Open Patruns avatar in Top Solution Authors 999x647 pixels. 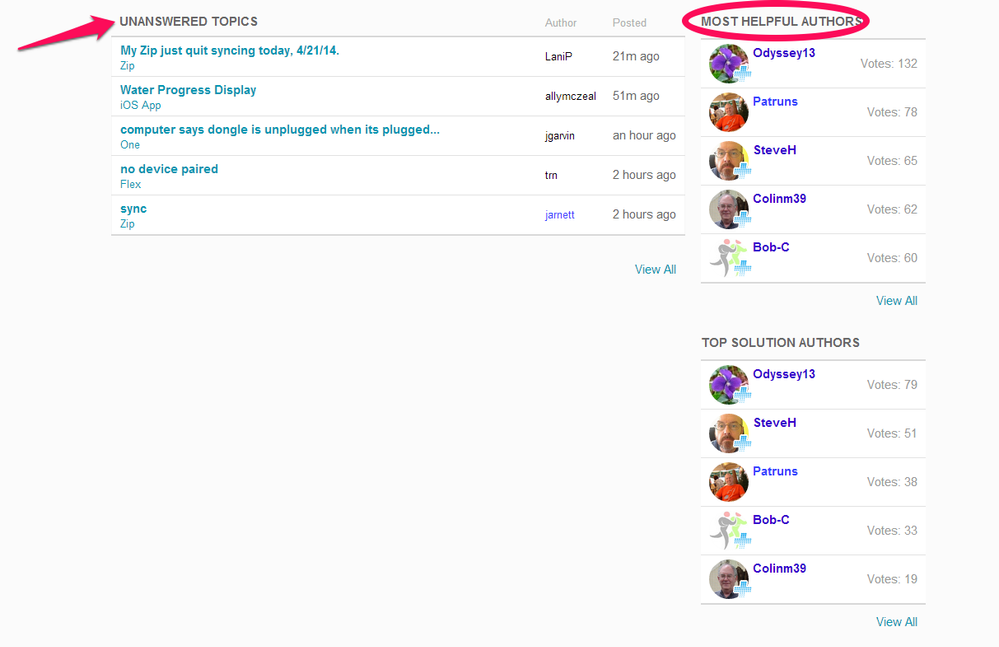pyautogui.click(x=729, y=482)
